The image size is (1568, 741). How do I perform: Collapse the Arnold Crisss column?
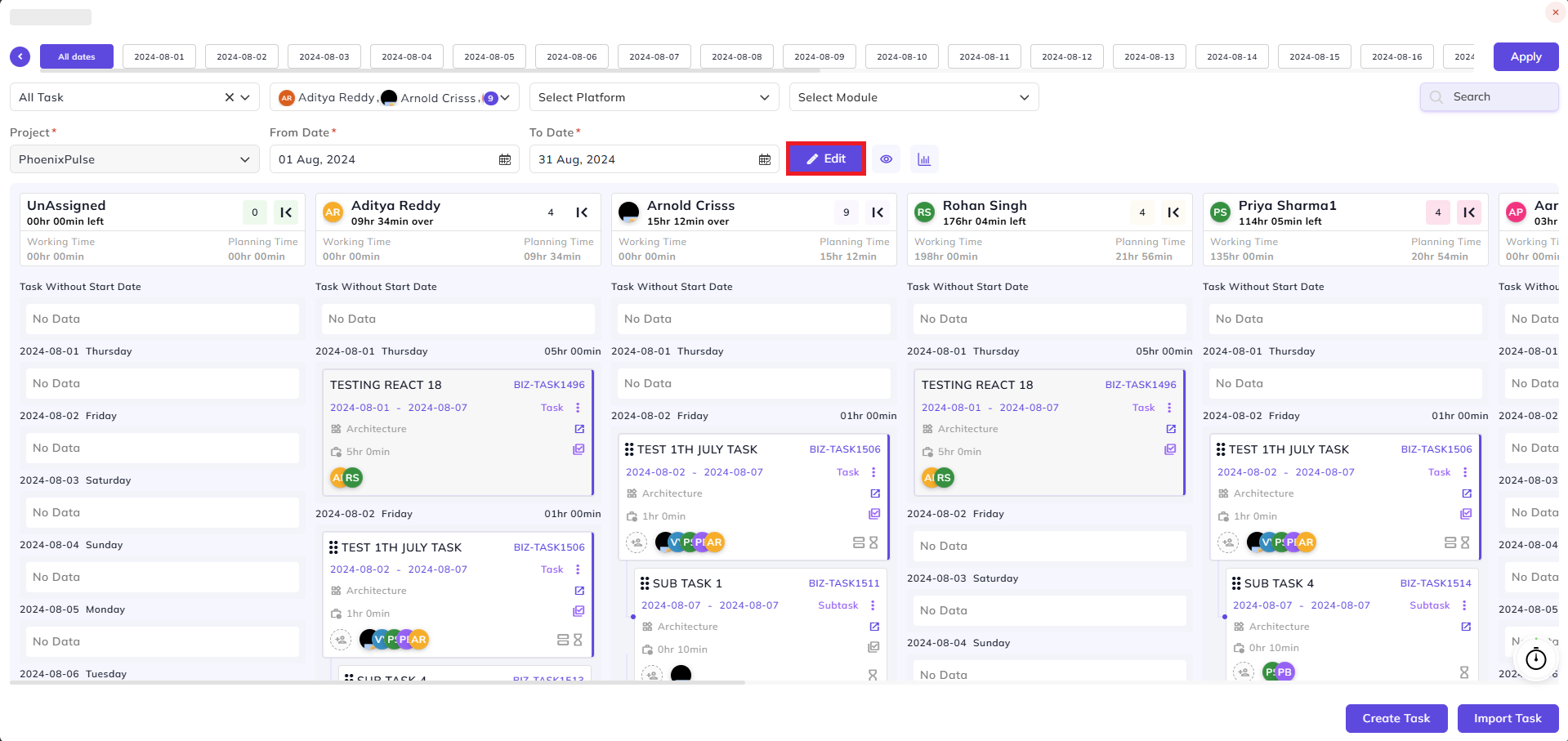pyautogui.click(x=878, y=212)
